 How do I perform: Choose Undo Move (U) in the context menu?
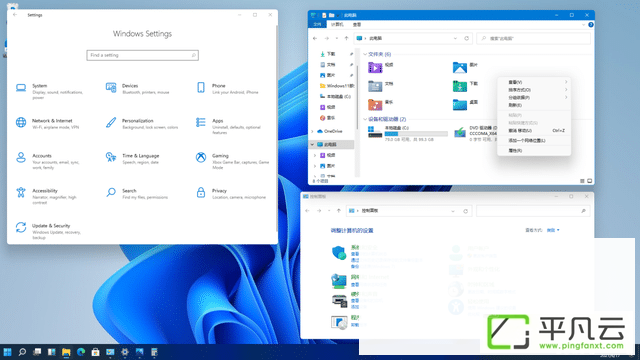[x=533, y=131]
